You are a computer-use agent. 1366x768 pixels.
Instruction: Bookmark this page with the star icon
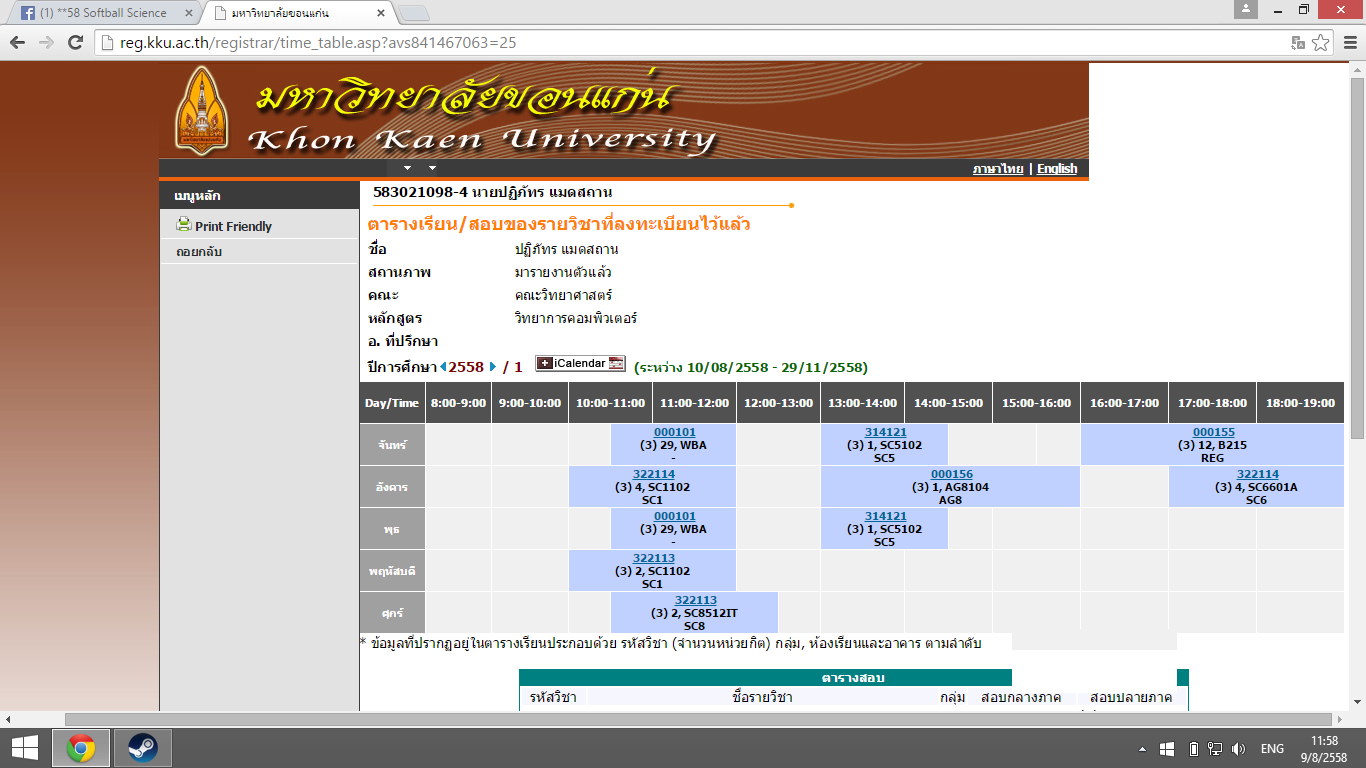point(1321,43)
